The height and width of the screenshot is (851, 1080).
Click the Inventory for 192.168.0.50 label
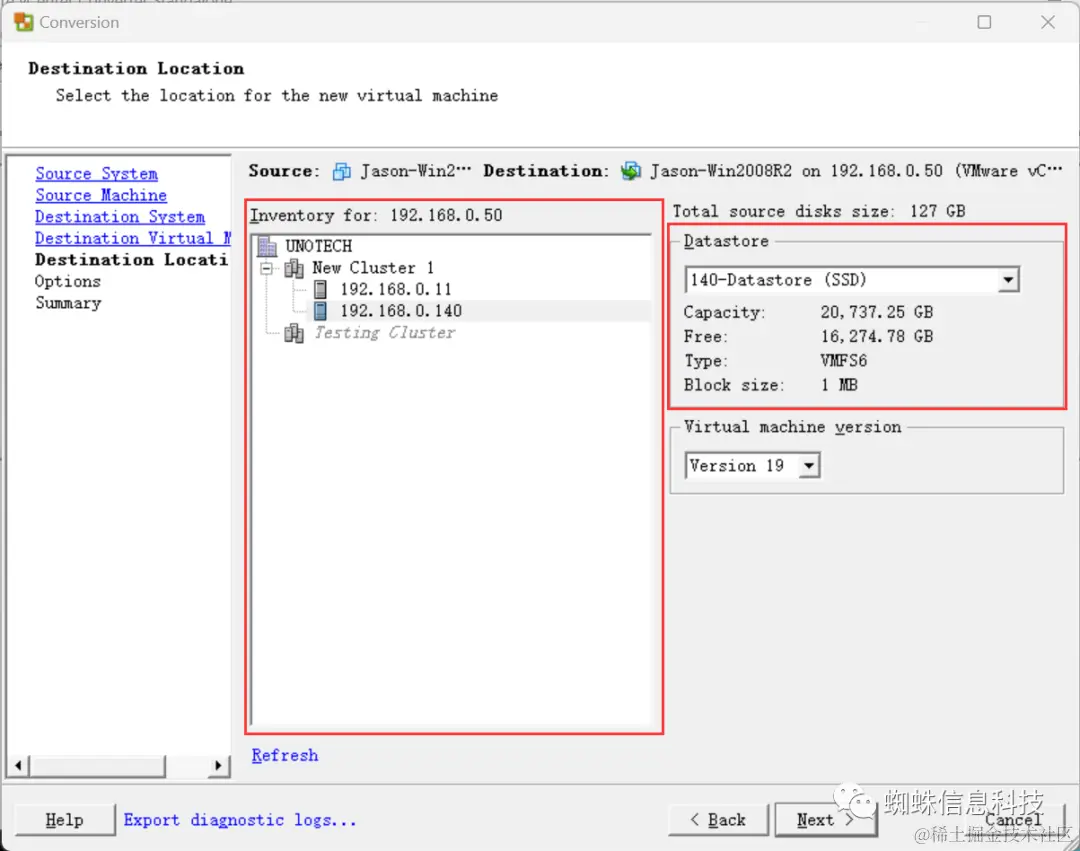pyautogui.click(x=376, y=216)
